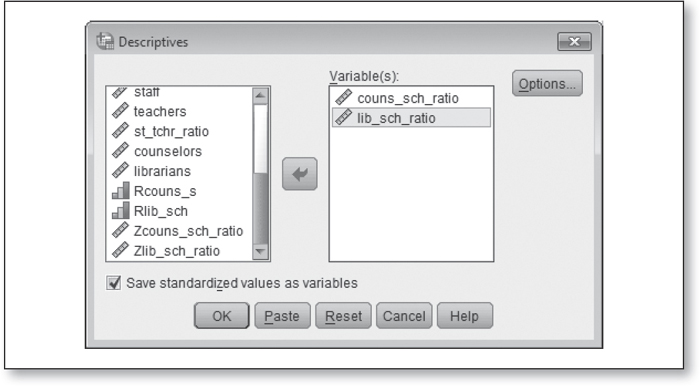Click the variable list scroll-down arrow
The width and height of the screenshot is (700, 386).
260,251
